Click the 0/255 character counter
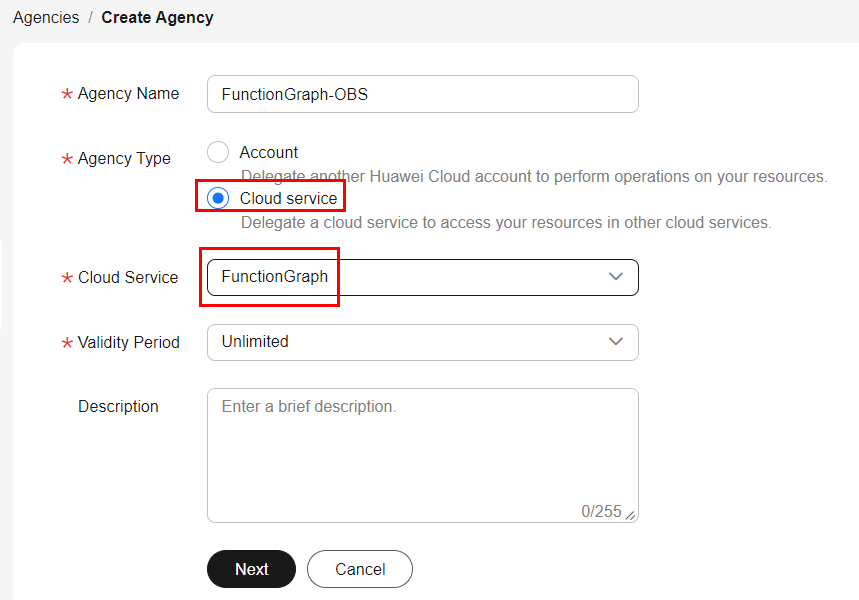859x600 pixels. tap(601, 511)
